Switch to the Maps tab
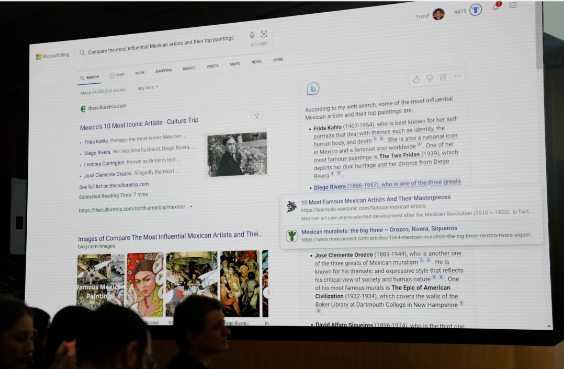The width and height of the screenshot is (564, 369). (235, 64)
